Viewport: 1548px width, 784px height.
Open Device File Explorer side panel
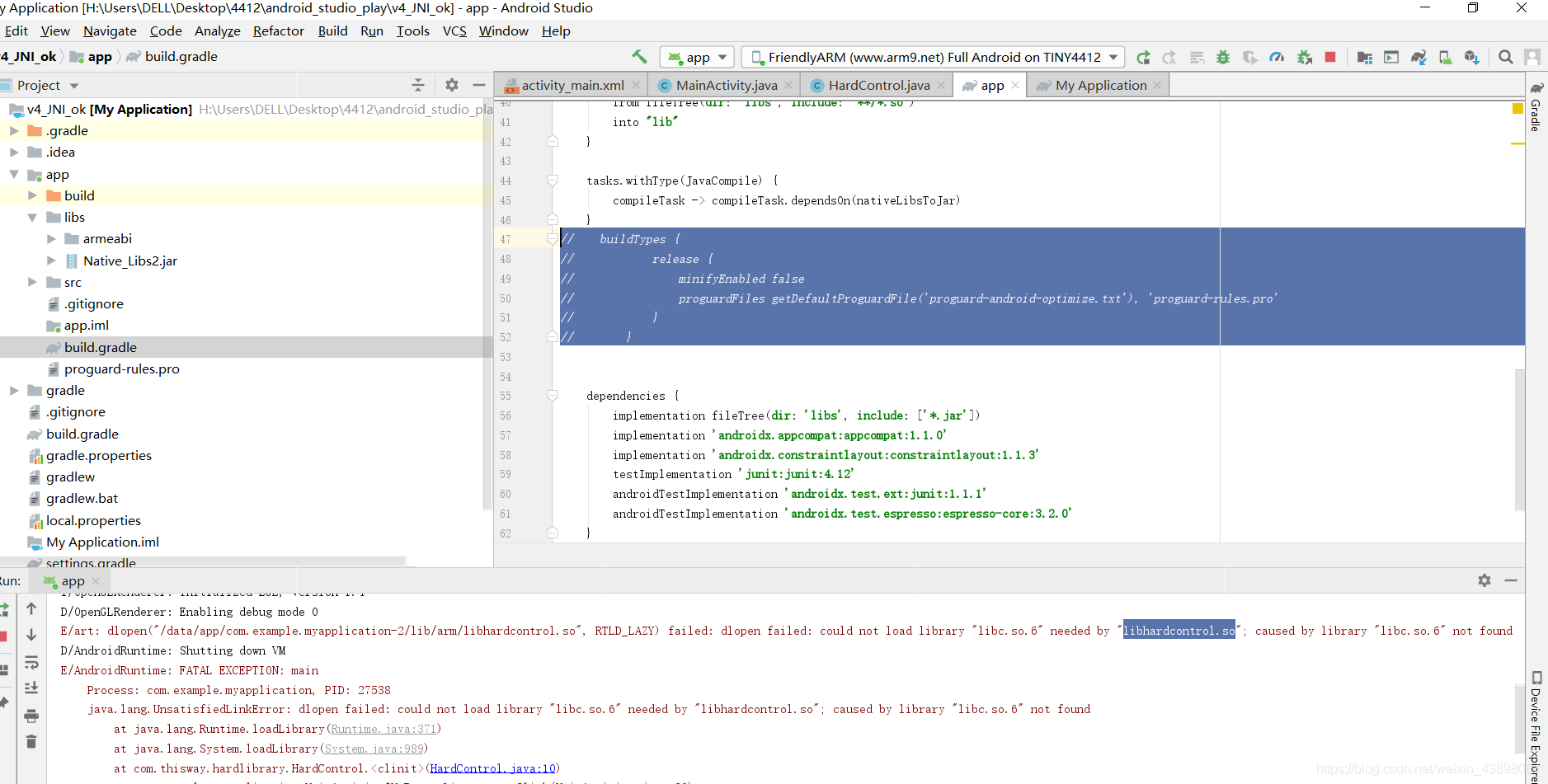(1536, 726)
